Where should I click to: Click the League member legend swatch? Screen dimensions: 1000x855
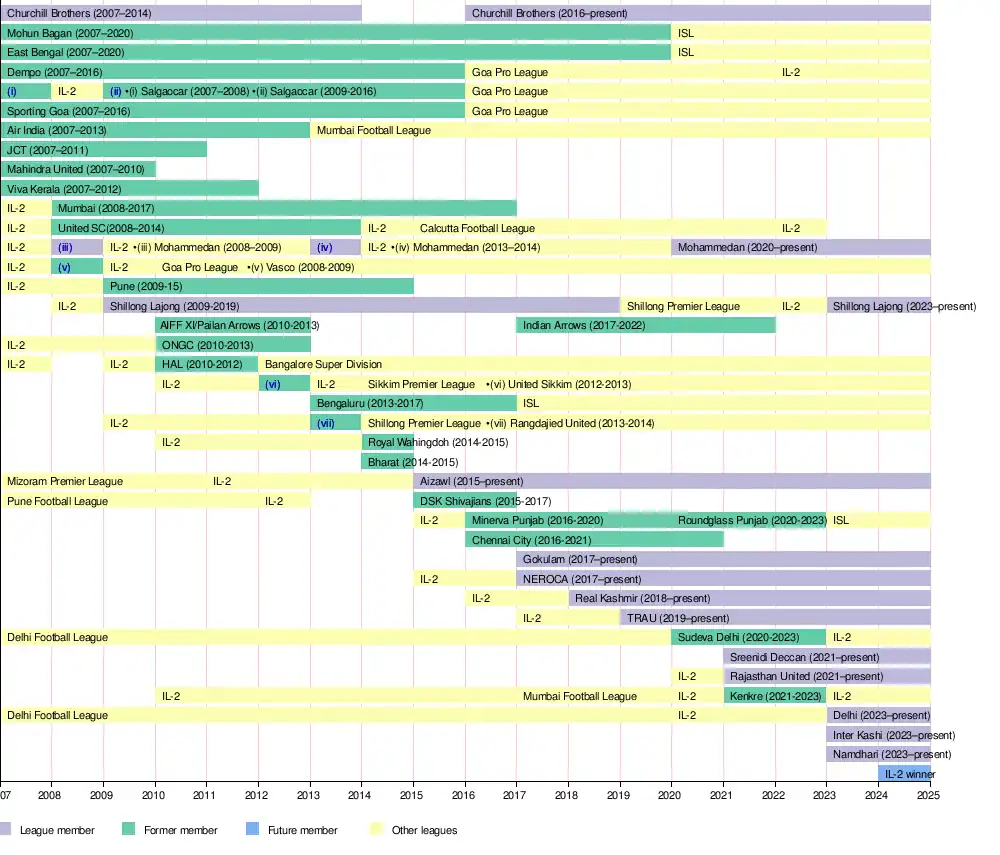(x=7, y=829)
